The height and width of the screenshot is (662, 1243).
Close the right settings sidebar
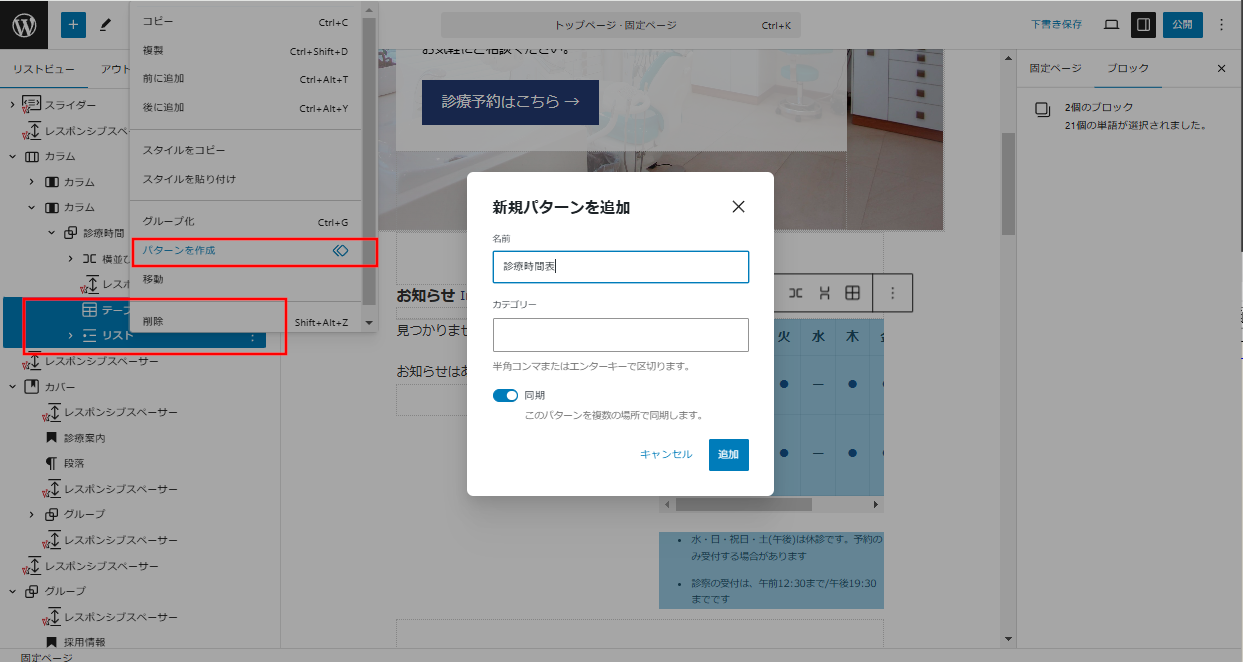[x=1221, y=69]
